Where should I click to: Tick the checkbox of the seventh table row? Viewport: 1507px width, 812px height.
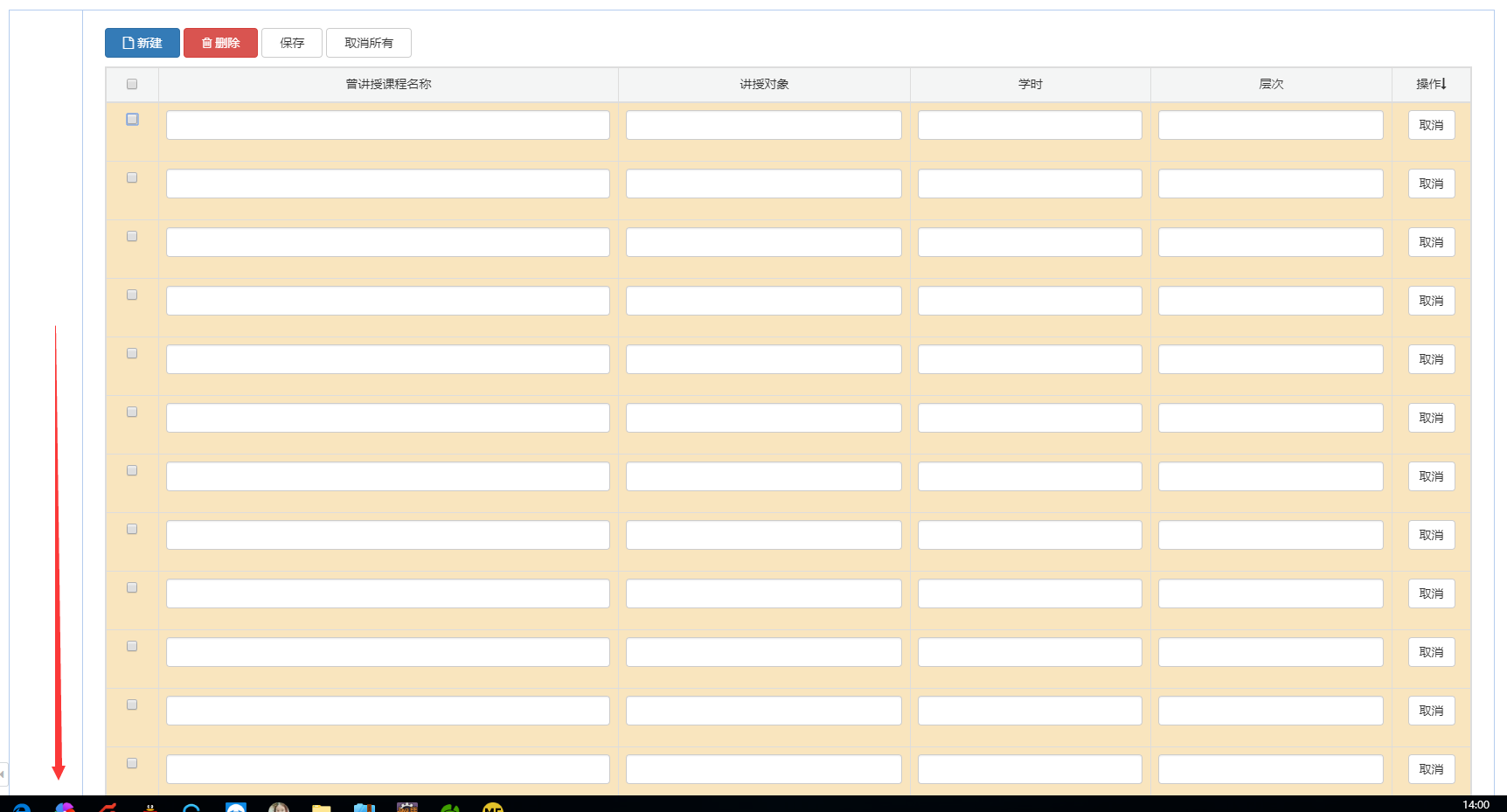coord(132,470)
